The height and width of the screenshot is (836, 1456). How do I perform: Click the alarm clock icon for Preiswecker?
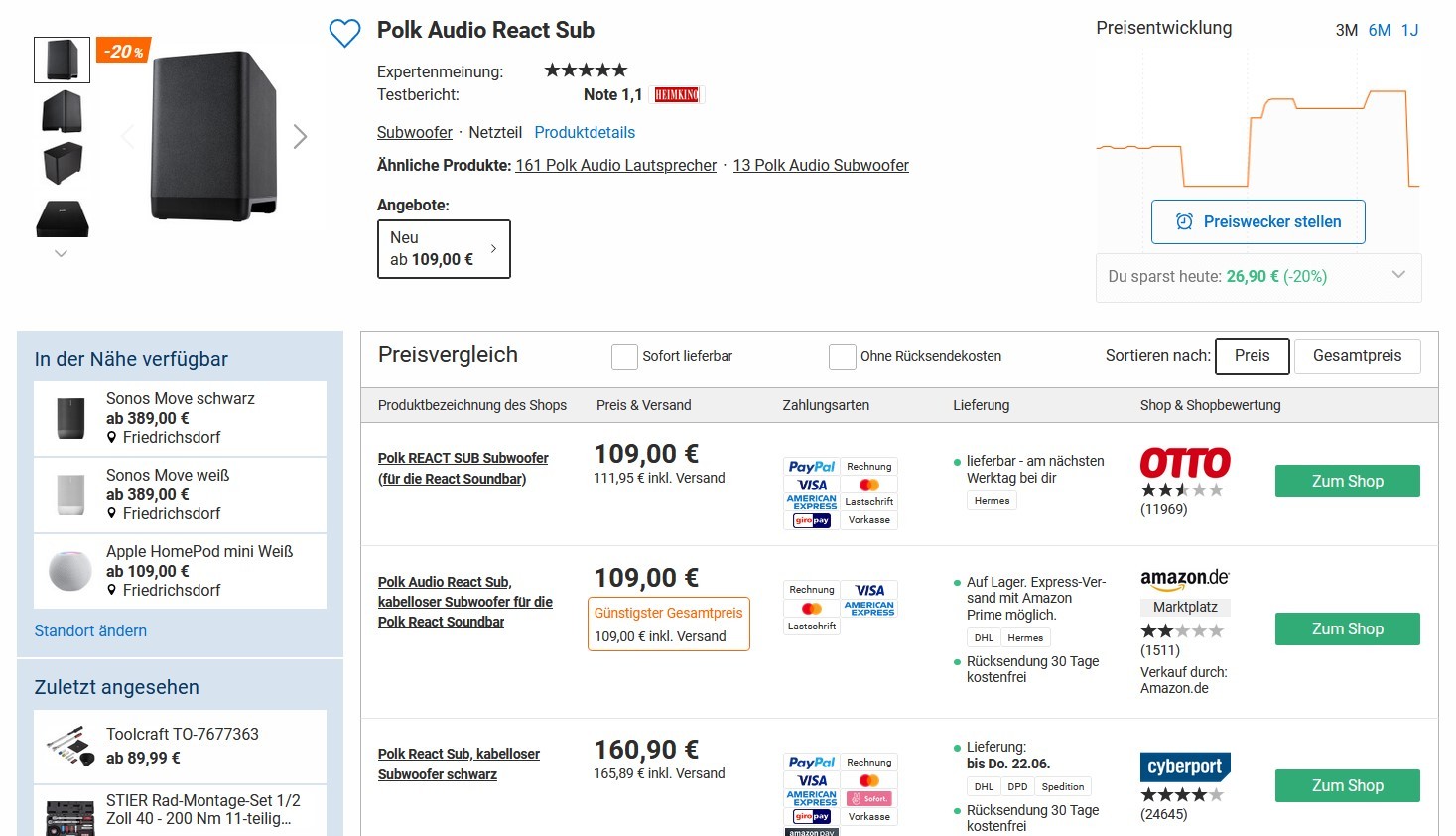(x=1184, y=222)
